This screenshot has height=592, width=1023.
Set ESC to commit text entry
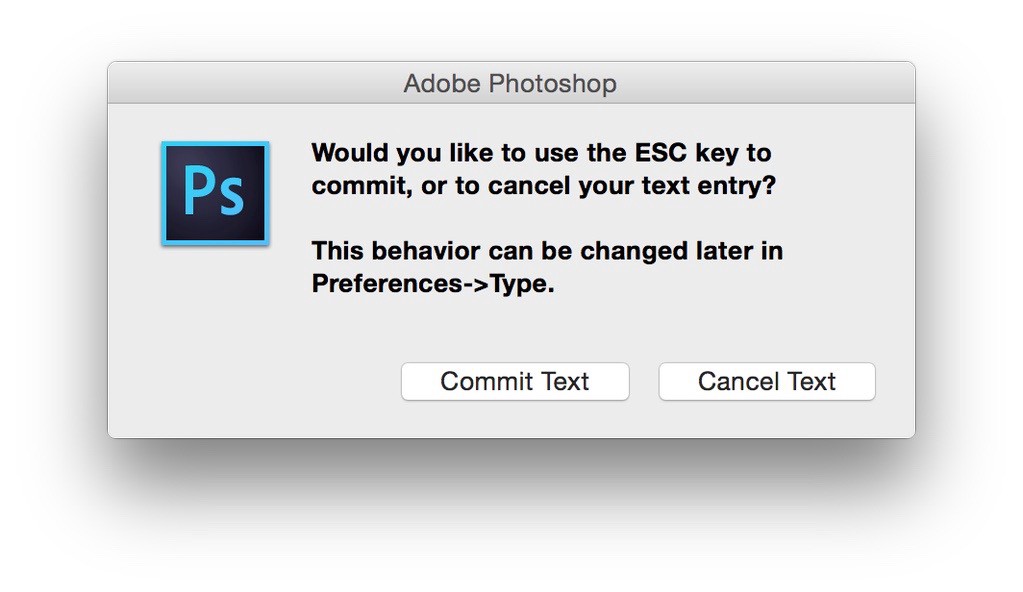[515, 381]
